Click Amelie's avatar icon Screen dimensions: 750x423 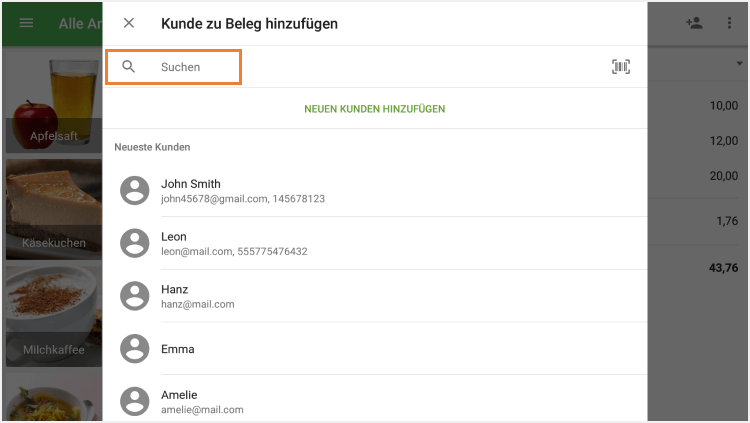pos(135,401)
